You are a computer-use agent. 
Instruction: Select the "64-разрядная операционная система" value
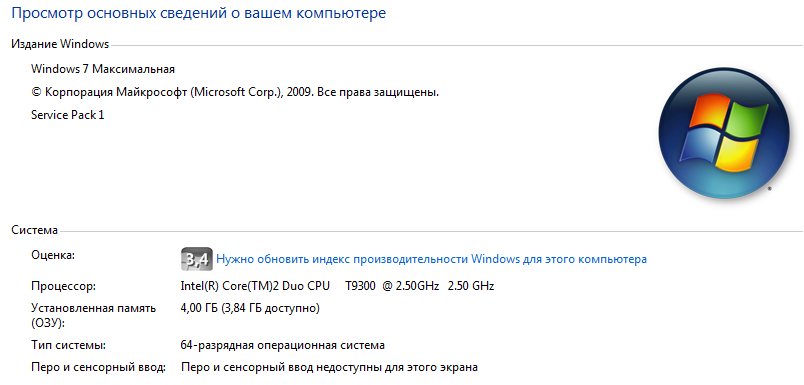(283, 346)
